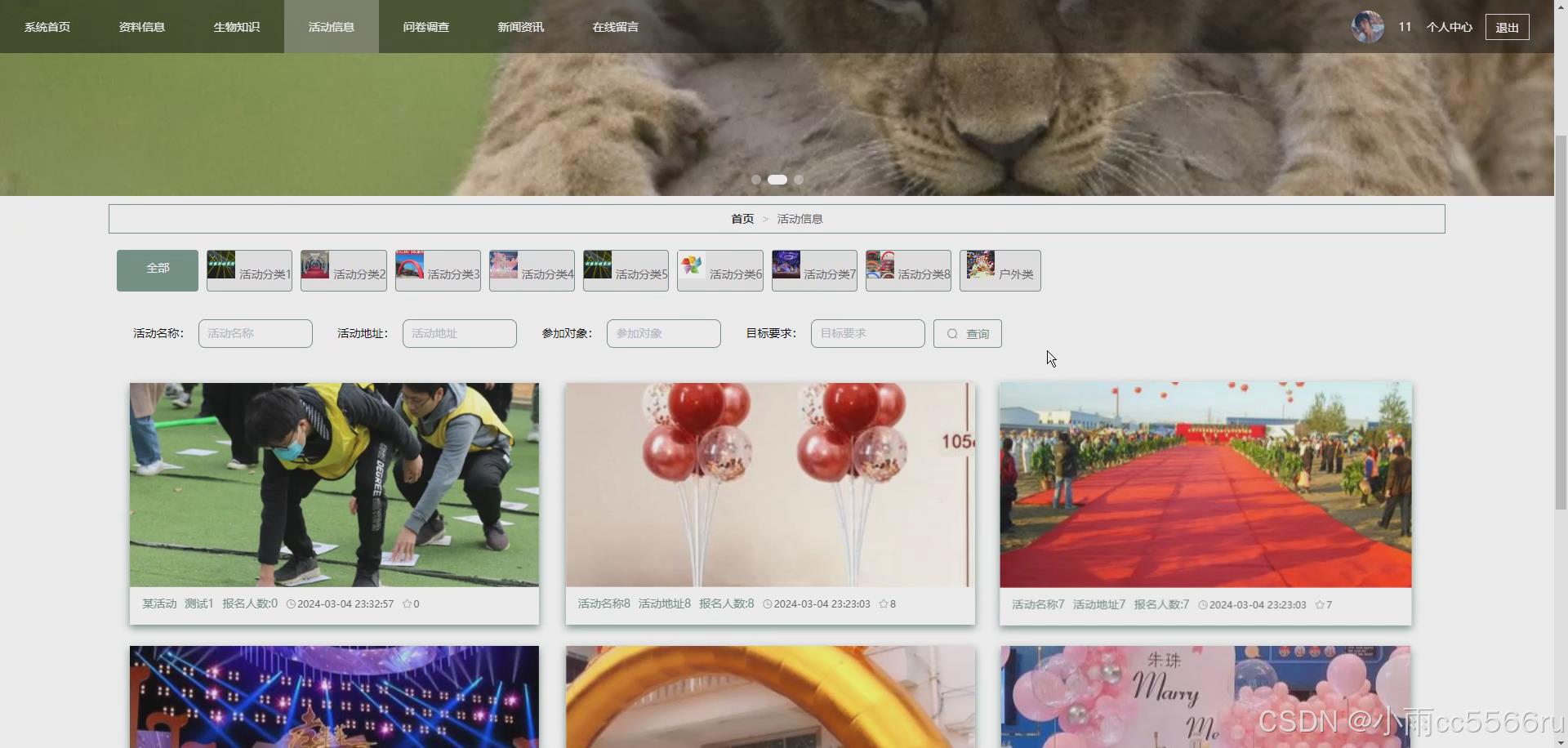Click the 查询 search button
This screenshot has height=748, width=1568.
pyautogui.click(x=968, y=333)
